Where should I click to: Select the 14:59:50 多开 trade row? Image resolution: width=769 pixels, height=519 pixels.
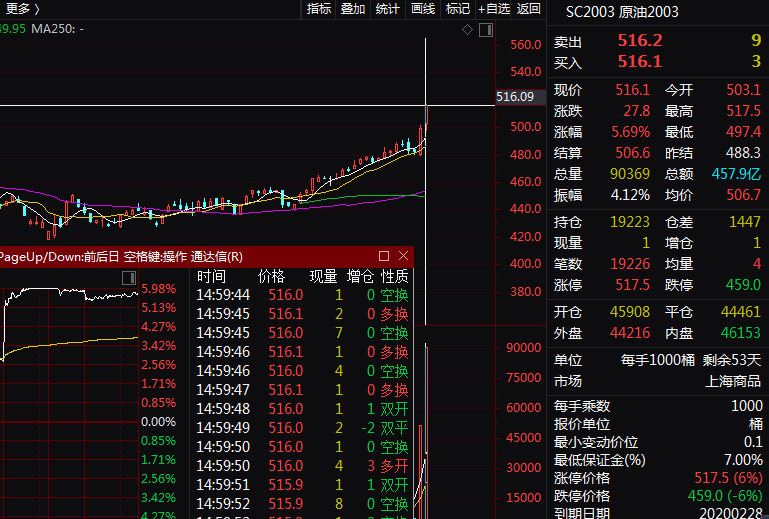coord(302,466)
